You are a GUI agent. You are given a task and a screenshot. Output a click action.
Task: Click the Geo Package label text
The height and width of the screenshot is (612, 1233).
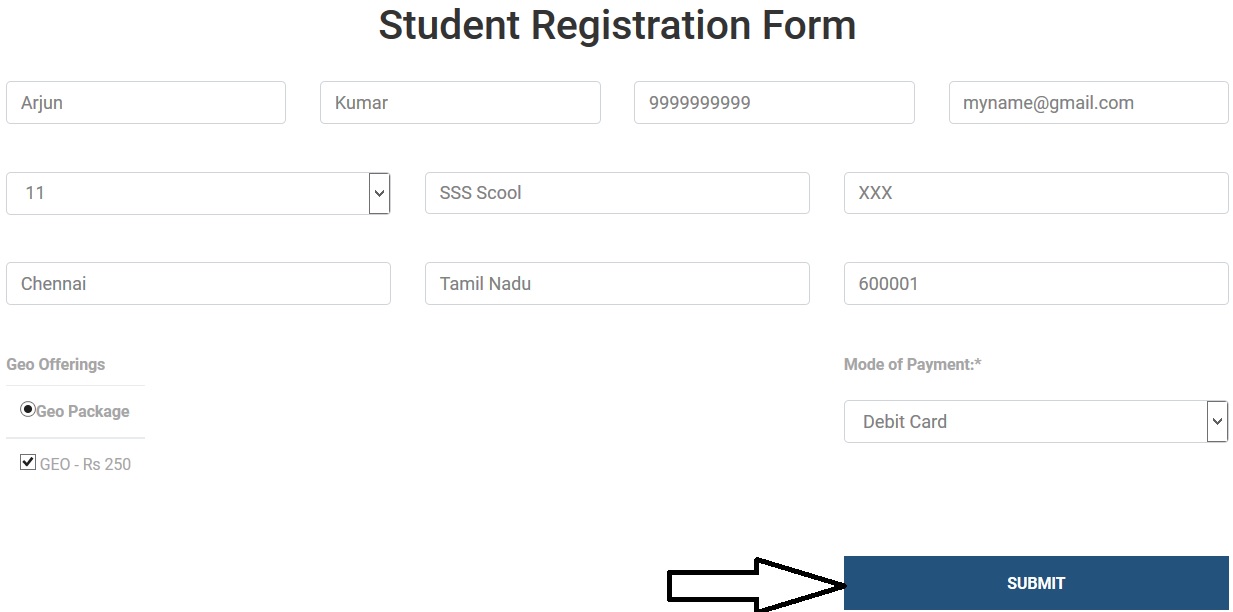(x=83, y=412)
